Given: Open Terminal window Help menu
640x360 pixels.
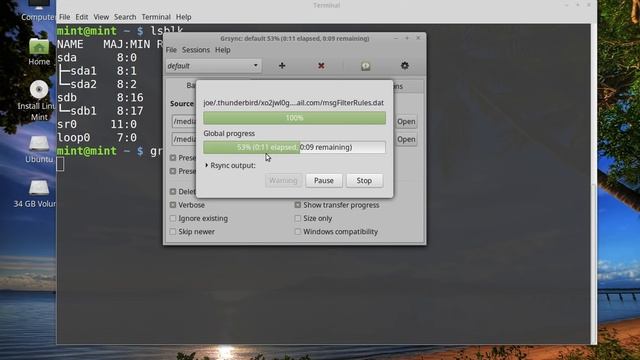Looking at the screenshot, I should coord(183,17).
